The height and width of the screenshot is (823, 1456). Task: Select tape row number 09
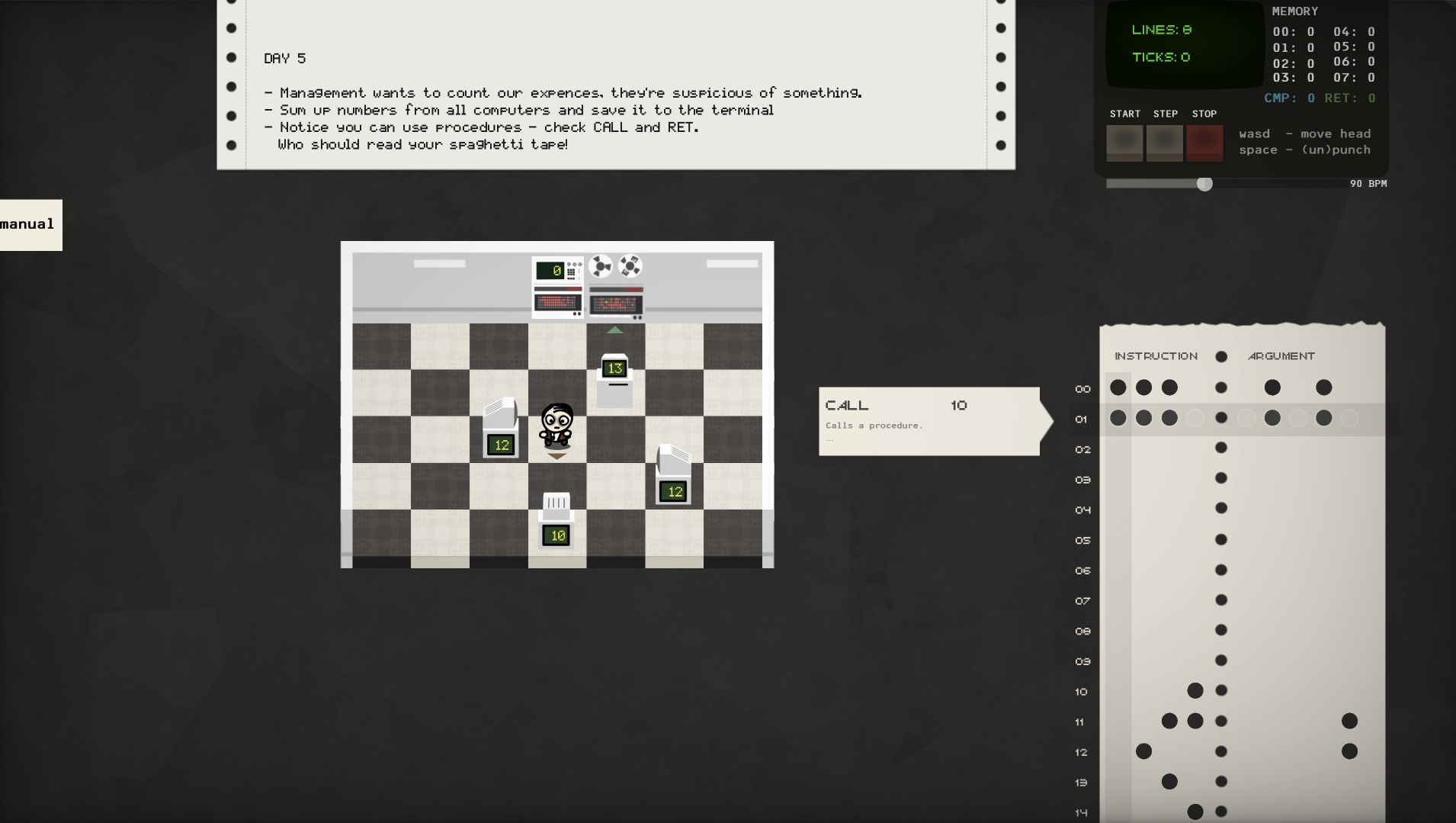pos(1082,661)
